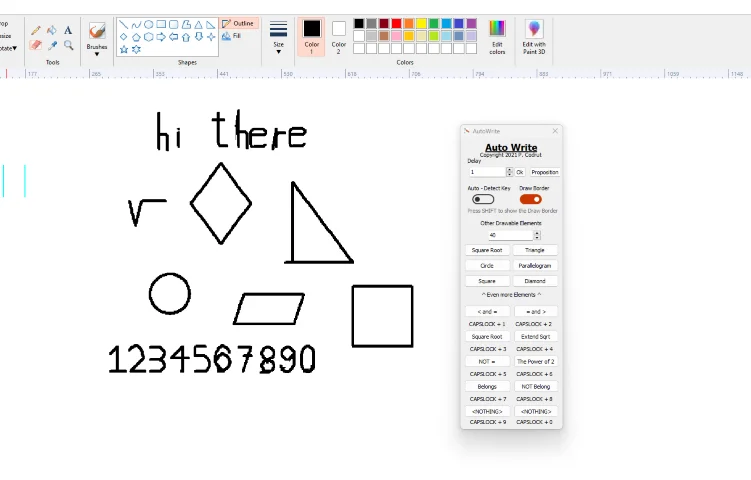
Task: Choose the Oval shape
Action: point(148,24)
